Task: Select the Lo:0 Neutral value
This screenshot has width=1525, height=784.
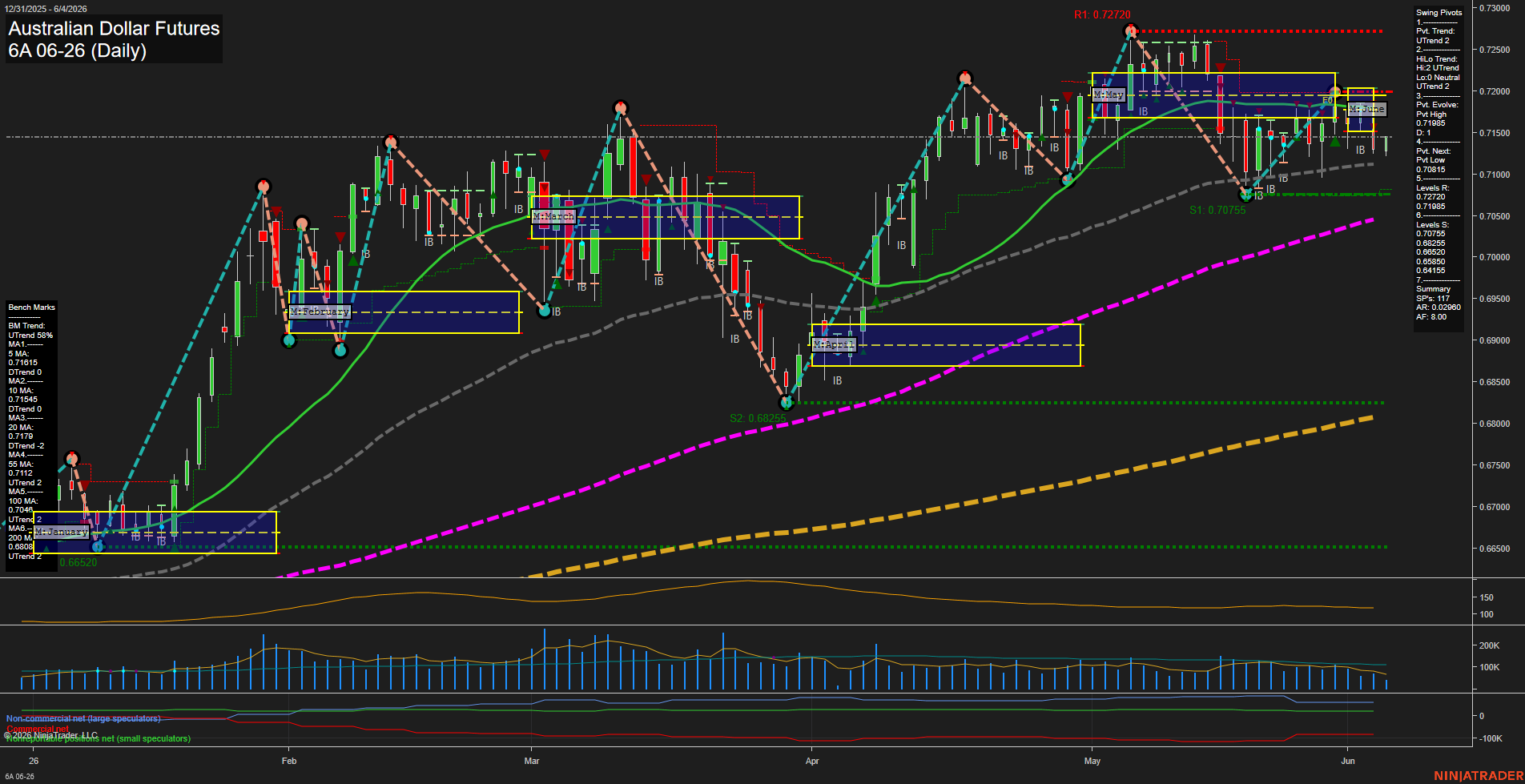Action: tap(1438, 78)
